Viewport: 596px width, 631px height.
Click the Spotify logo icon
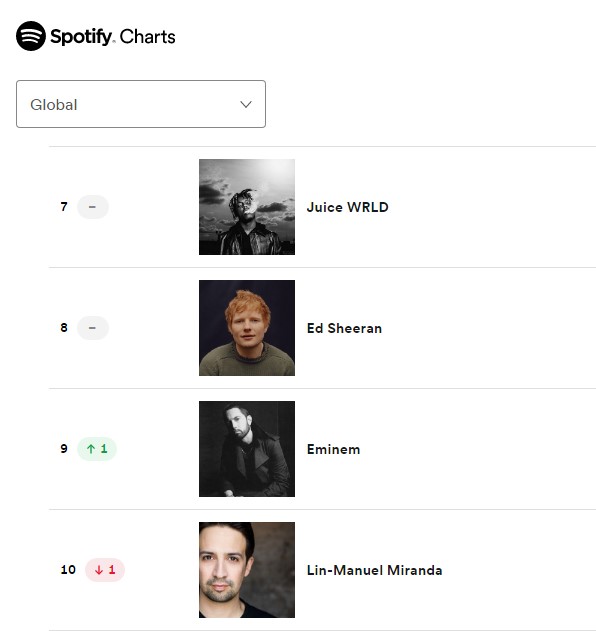[31, 36]
